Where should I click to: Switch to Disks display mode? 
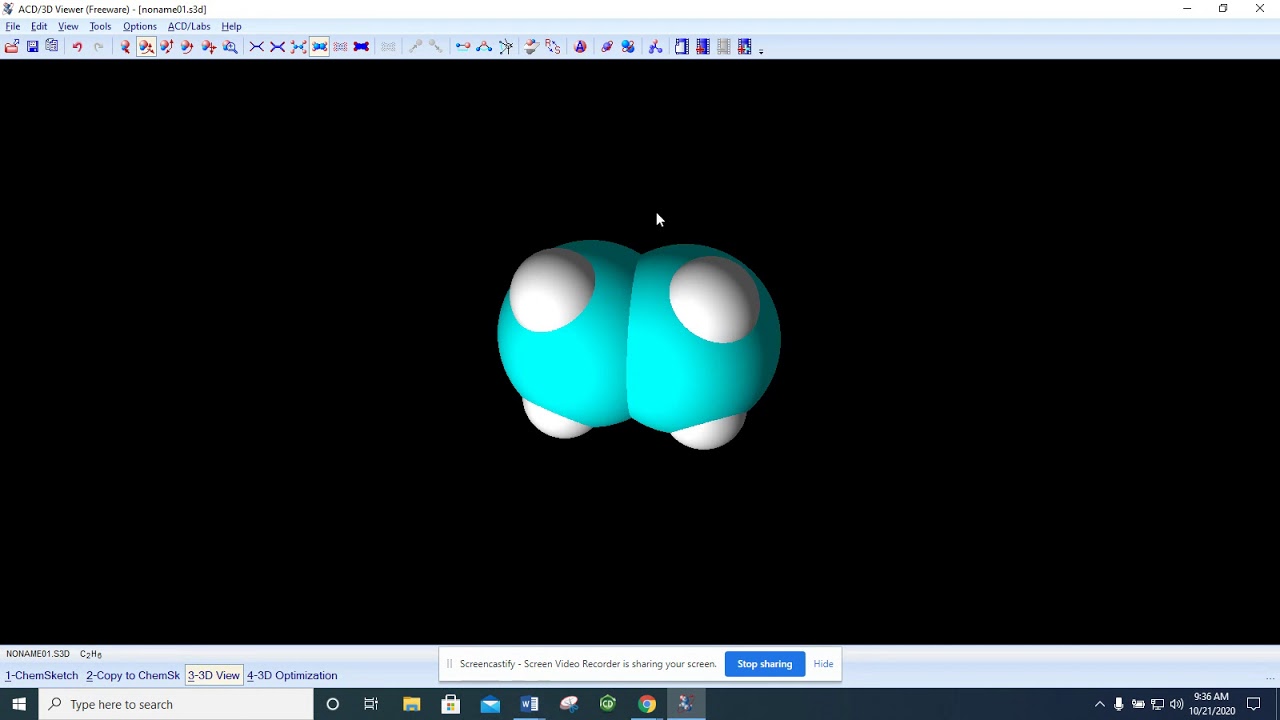click(x=361, y=47)
